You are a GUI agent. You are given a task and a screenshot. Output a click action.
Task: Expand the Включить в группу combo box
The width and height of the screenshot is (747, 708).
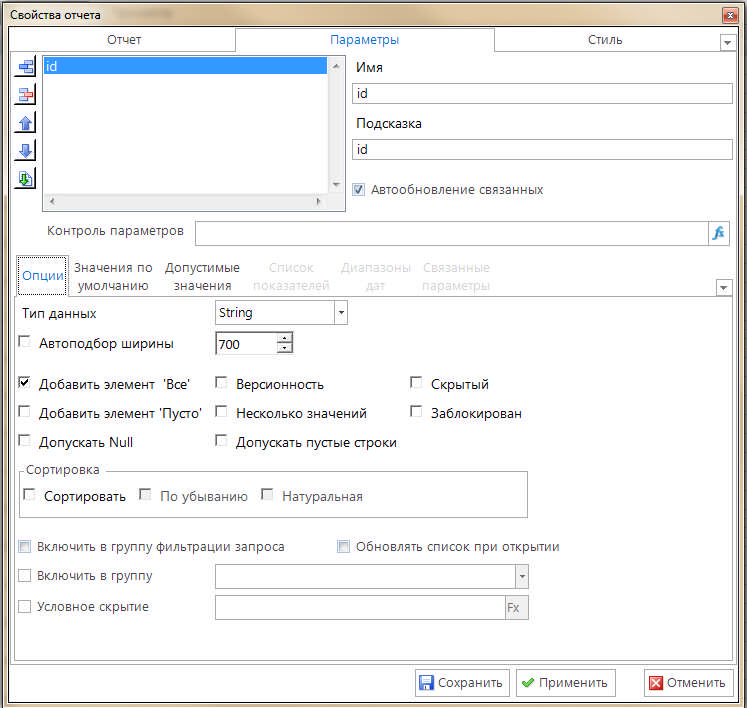pos(521,577)
